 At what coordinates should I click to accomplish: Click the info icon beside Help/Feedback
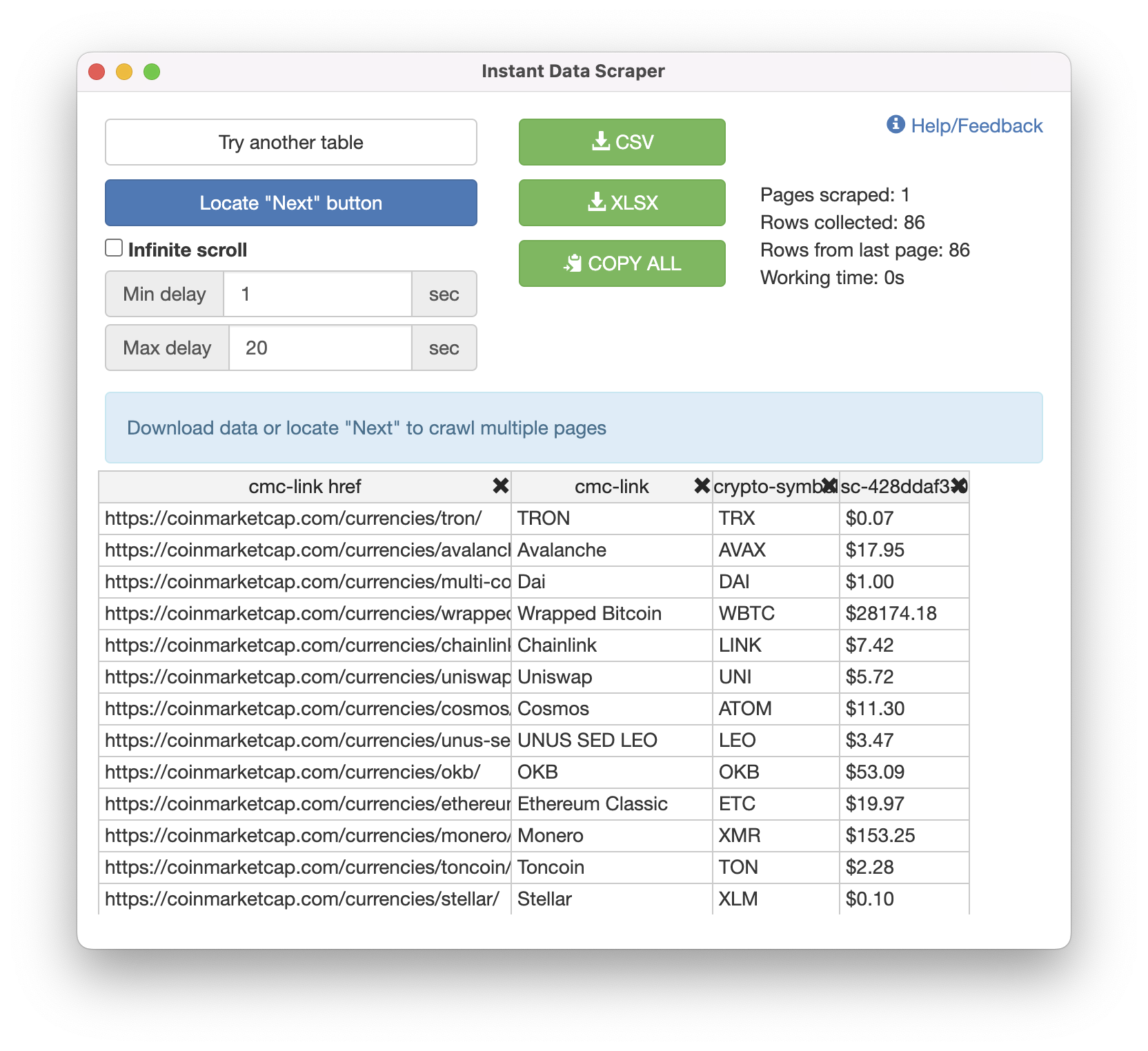895,124
